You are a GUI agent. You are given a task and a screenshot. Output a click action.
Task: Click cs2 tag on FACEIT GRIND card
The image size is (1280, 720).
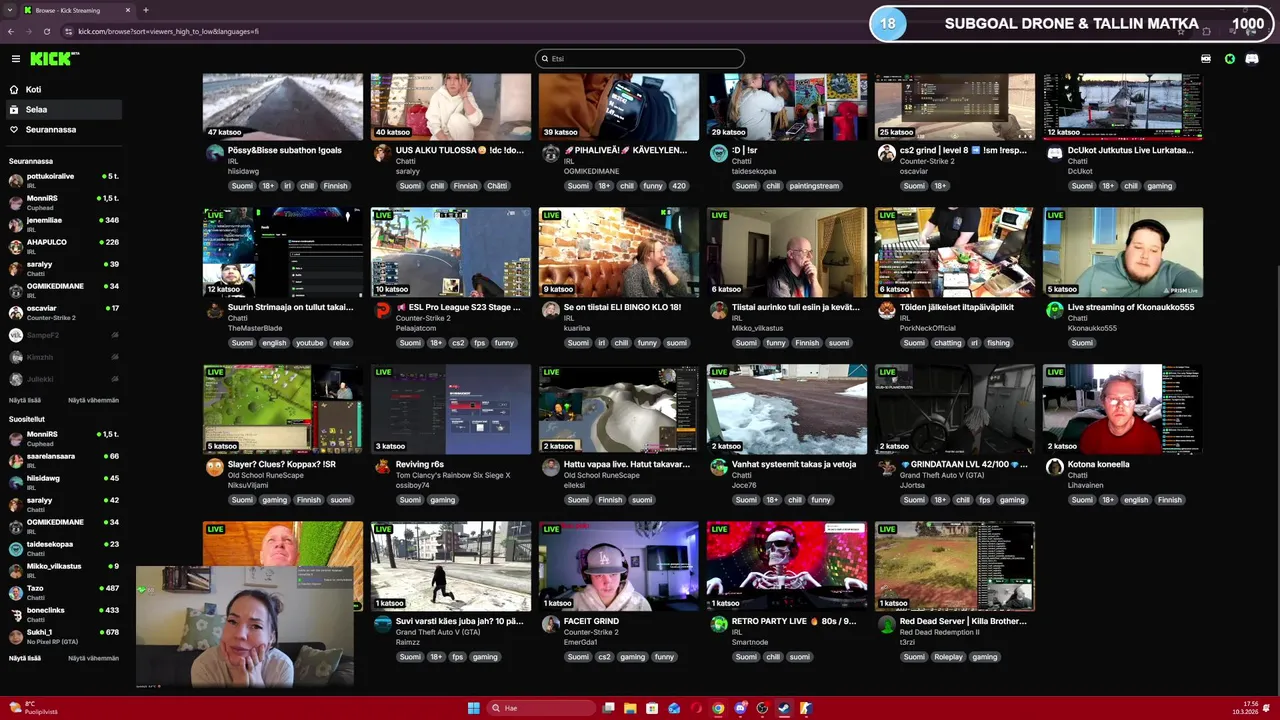pos(604,657)
